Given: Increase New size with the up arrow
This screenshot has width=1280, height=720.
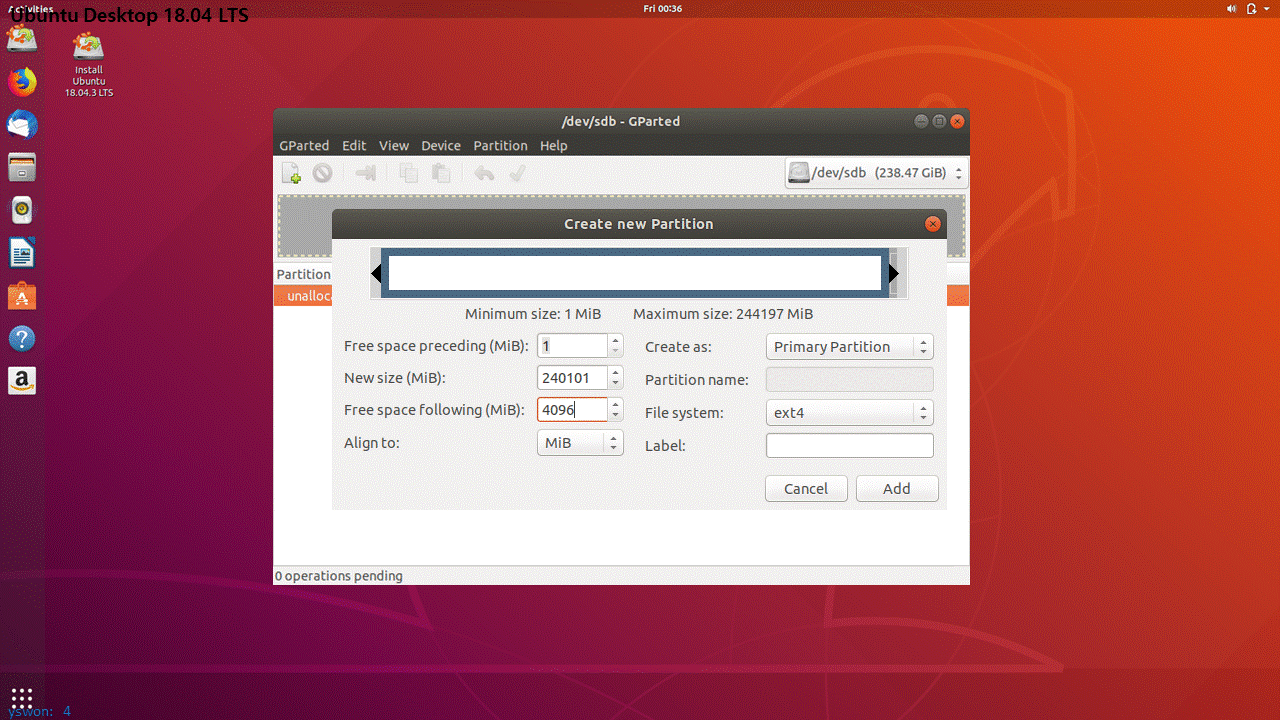Looking at the screenshot, I should pos(616,372).
